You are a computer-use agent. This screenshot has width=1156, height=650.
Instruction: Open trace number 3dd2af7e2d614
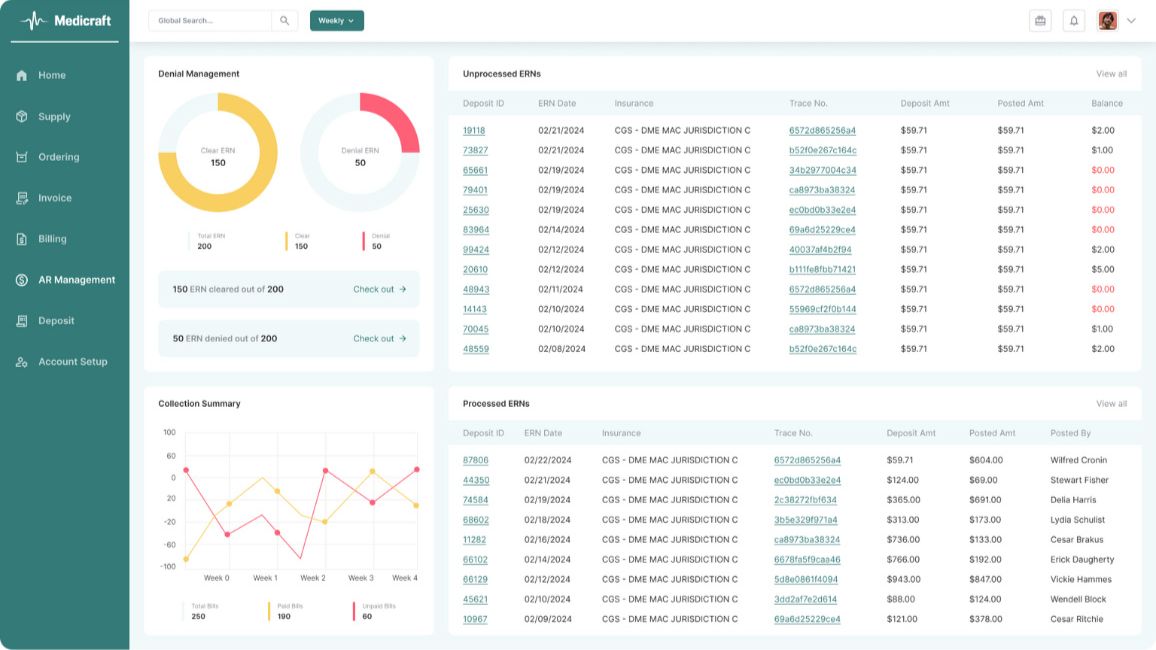click(x=805, y=600)
